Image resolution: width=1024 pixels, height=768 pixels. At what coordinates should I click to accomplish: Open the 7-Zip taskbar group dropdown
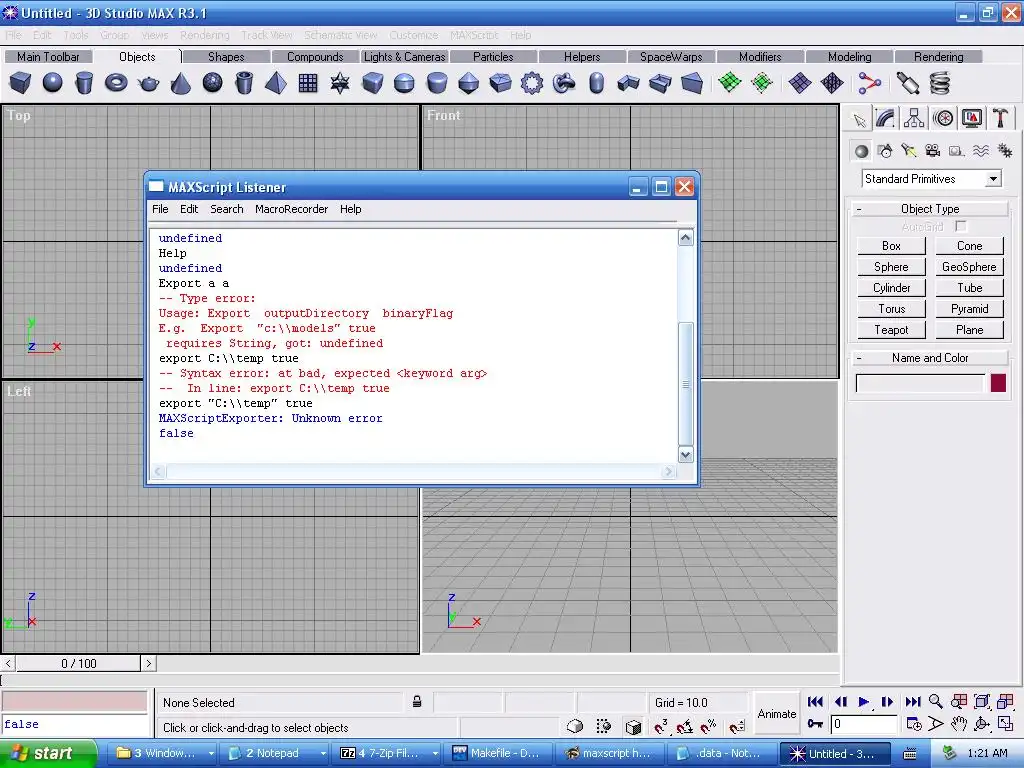(x=435, y=753)
